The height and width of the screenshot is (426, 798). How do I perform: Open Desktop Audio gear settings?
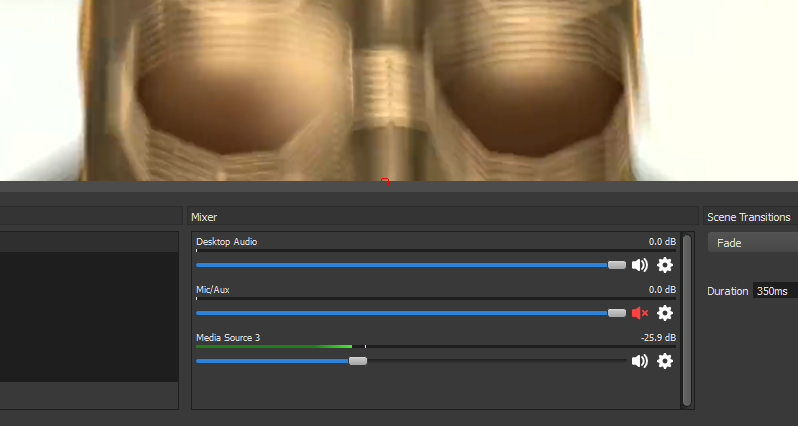click(x=665, y=265)
